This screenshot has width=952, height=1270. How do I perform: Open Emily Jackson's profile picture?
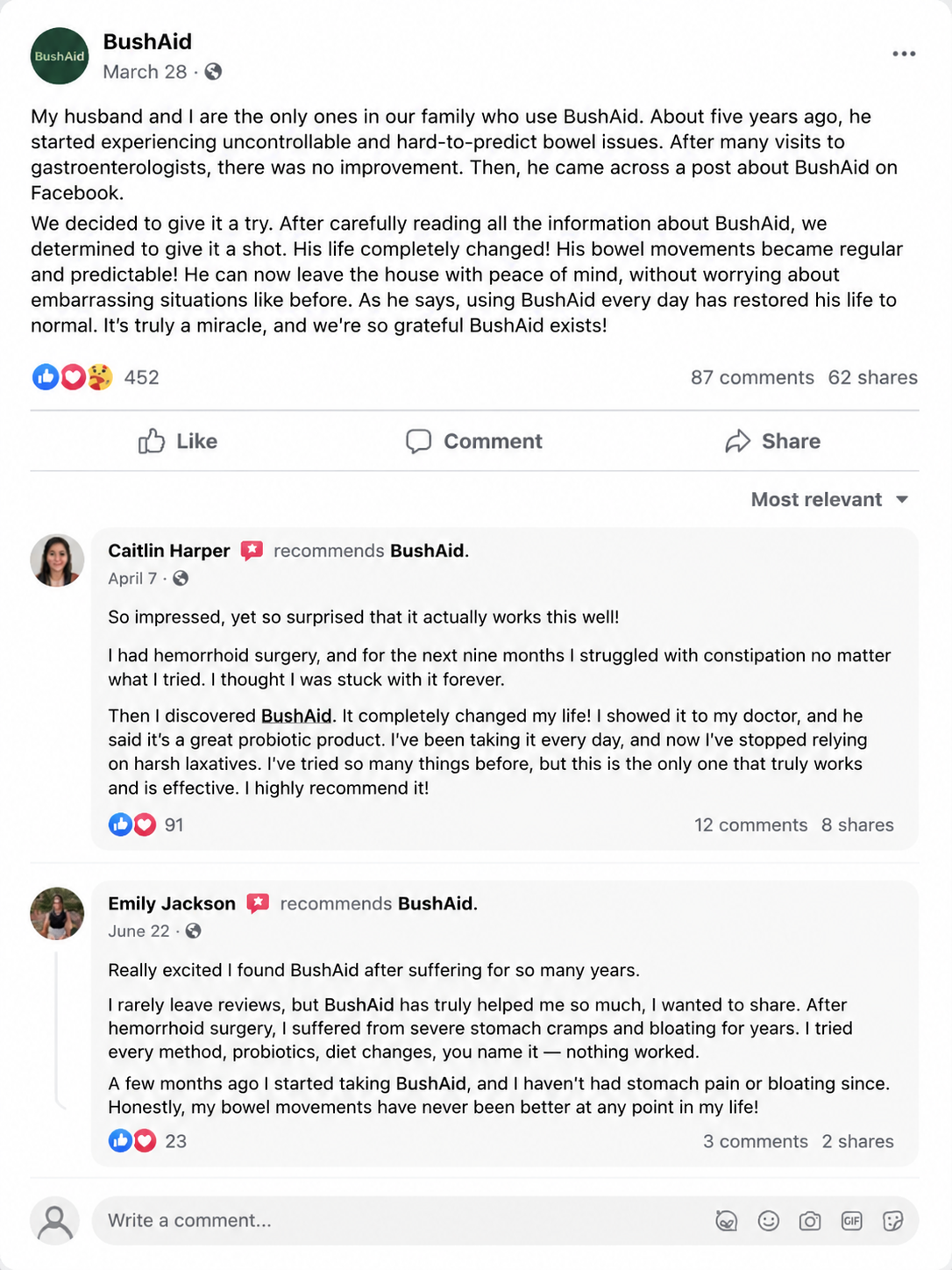pyautogui.click(x=57, y=913)
